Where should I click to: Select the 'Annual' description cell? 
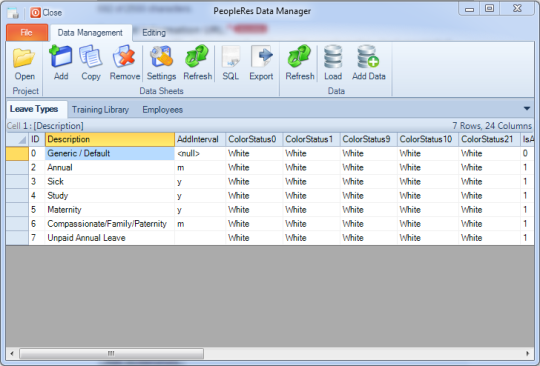point(110,168)
